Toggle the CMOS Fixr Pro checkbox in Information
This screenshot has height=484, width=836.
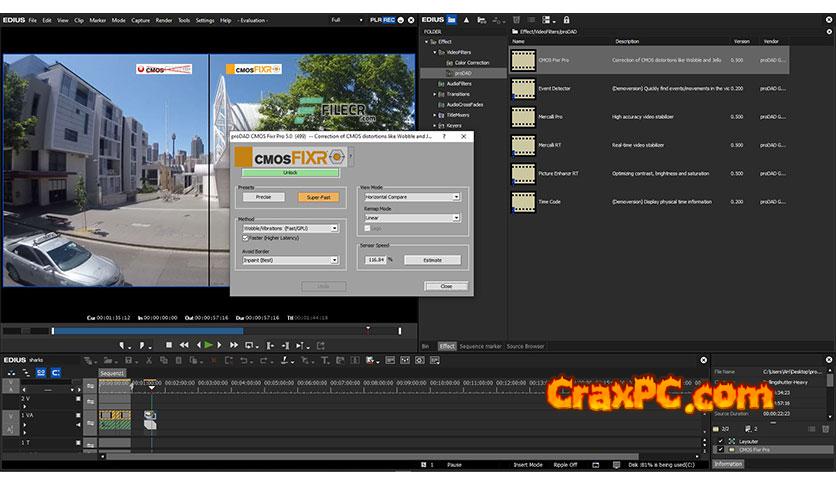(720, 450)
